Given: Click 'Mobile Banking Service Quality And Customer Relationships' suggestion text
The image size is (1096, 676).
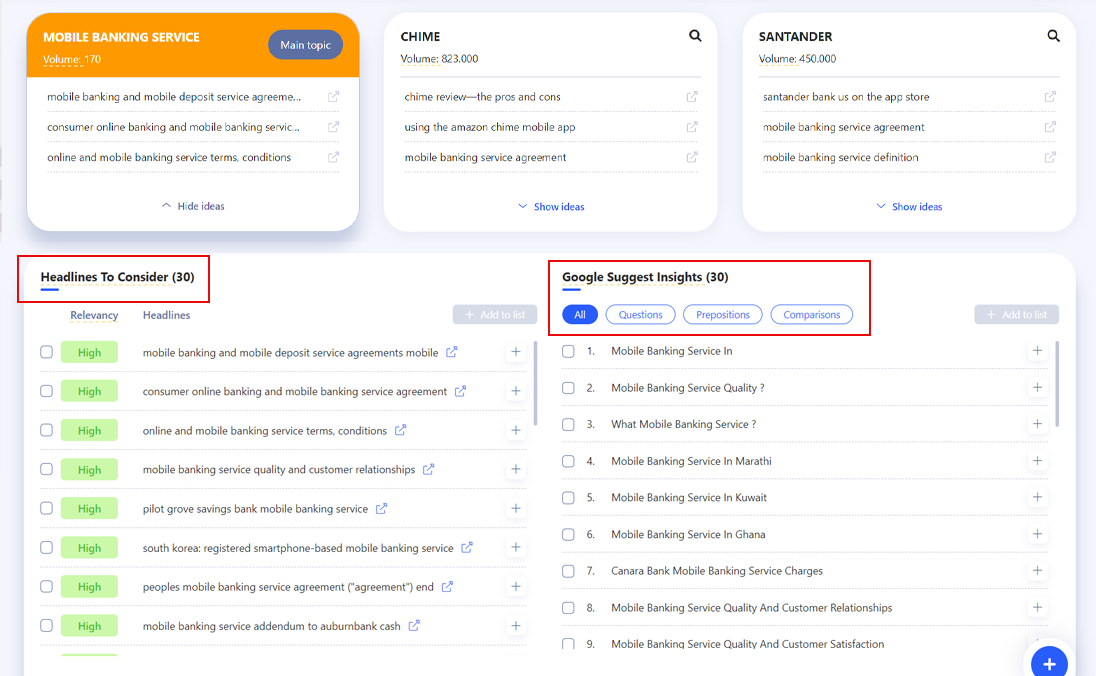Looking at the screenshot, I should pyautogui.click(x=751, y=607).
